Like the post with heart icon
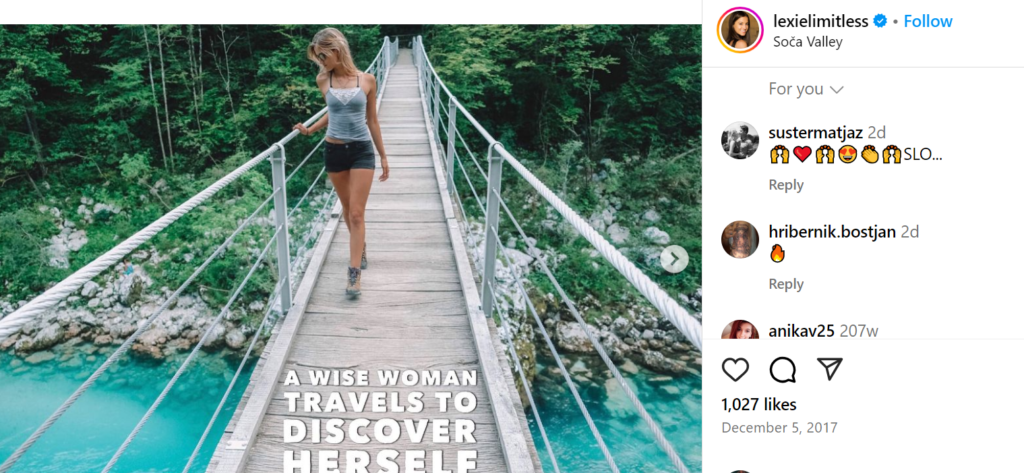 [x=735, y=370]
